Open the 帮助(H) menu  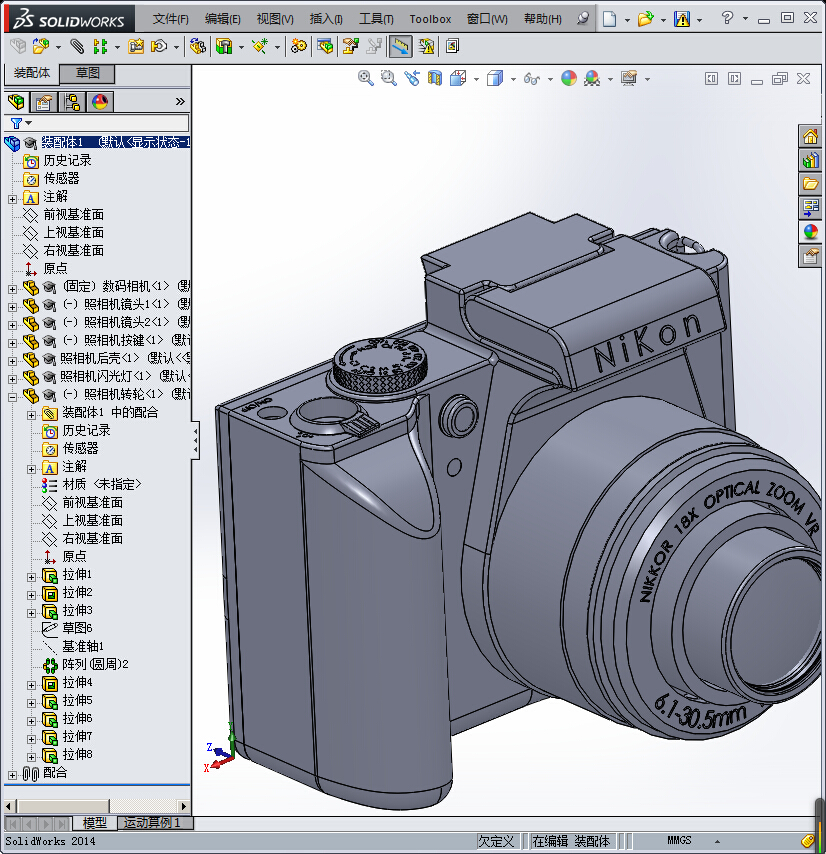(x=542, y=19)
